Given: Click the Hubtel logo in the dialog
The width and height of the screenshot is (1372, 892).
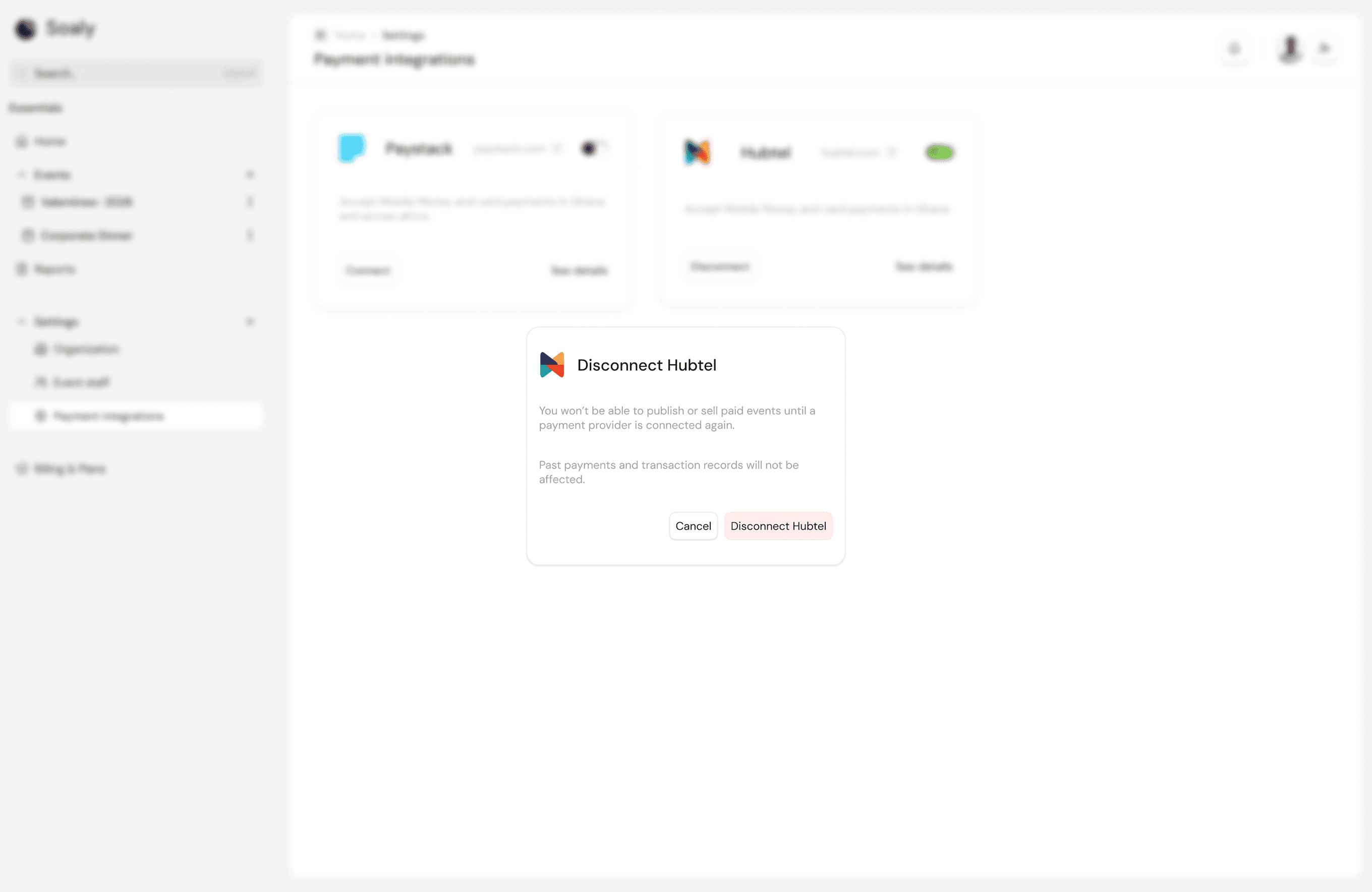Looking at the screenshot, I should point(552,364).
